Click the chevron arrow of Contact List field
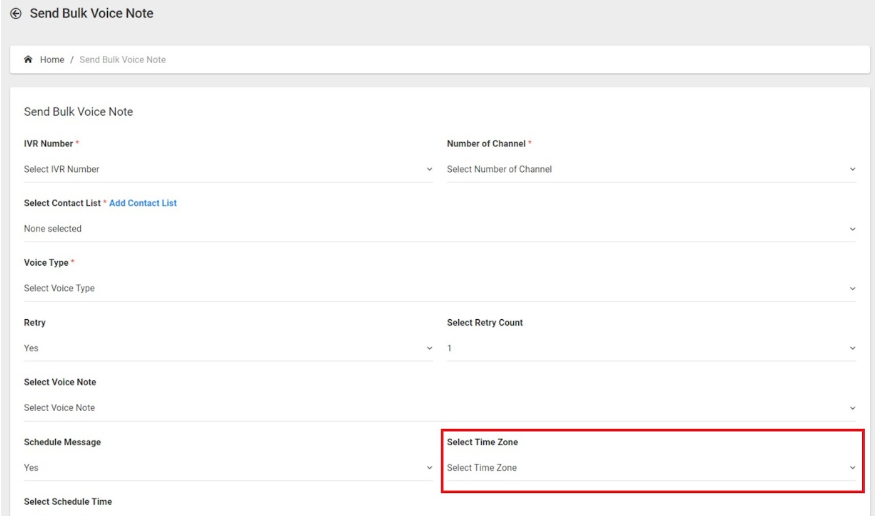This screenshot has width=875, height=516. click(852, 229)
